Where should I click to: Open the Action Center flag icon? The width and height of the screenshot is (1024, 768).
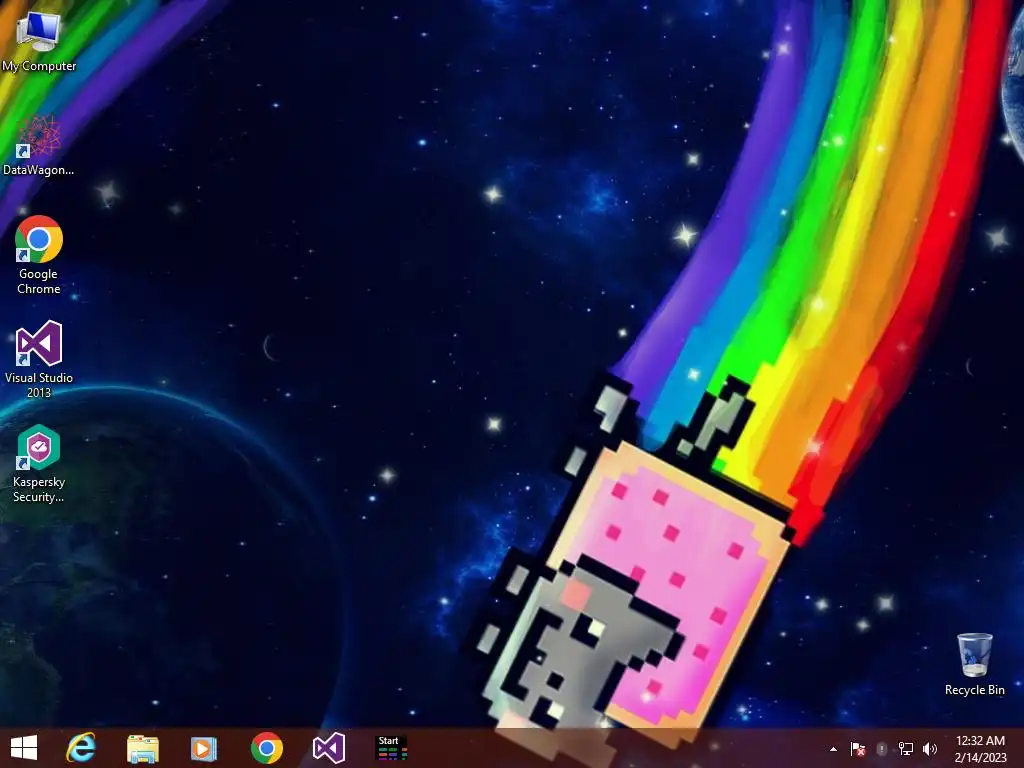(x=857, y=749)
